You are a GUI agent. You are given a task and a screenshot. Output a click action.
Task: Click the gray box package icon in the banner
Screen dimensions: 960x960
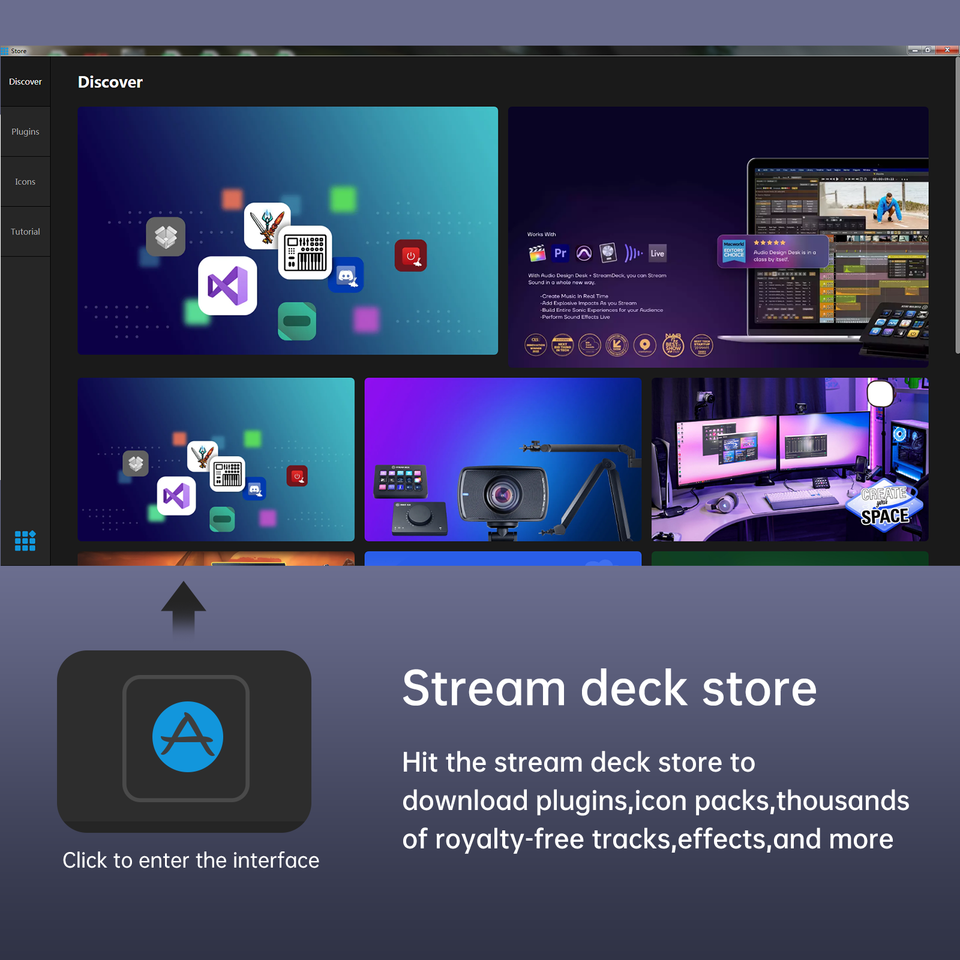(166, 236)
